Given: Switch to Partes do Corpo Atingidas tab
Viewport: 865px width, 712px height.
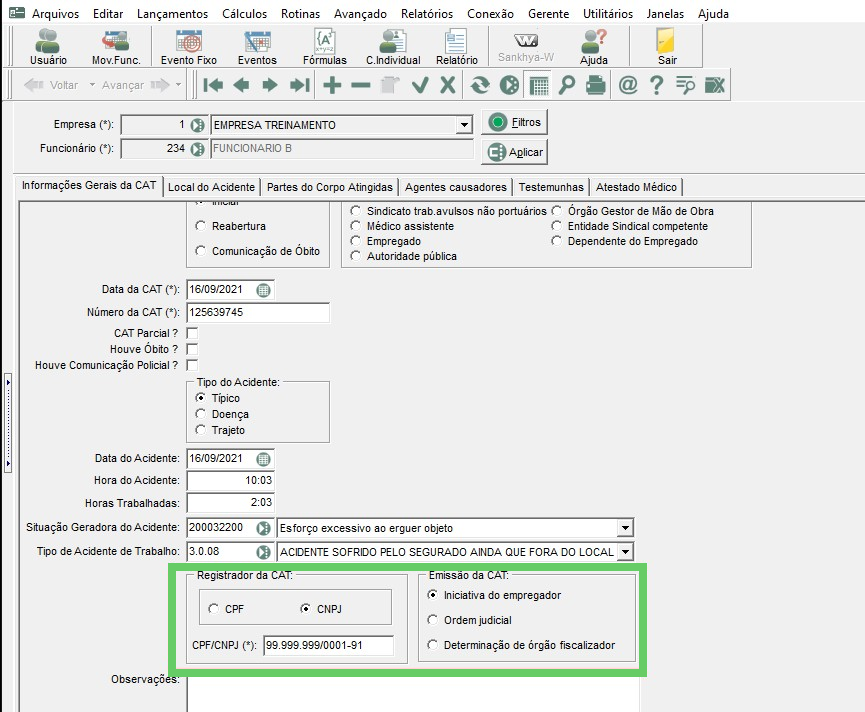Looking at the screenshot, I should pyautogui.click(x=329, y=187).
